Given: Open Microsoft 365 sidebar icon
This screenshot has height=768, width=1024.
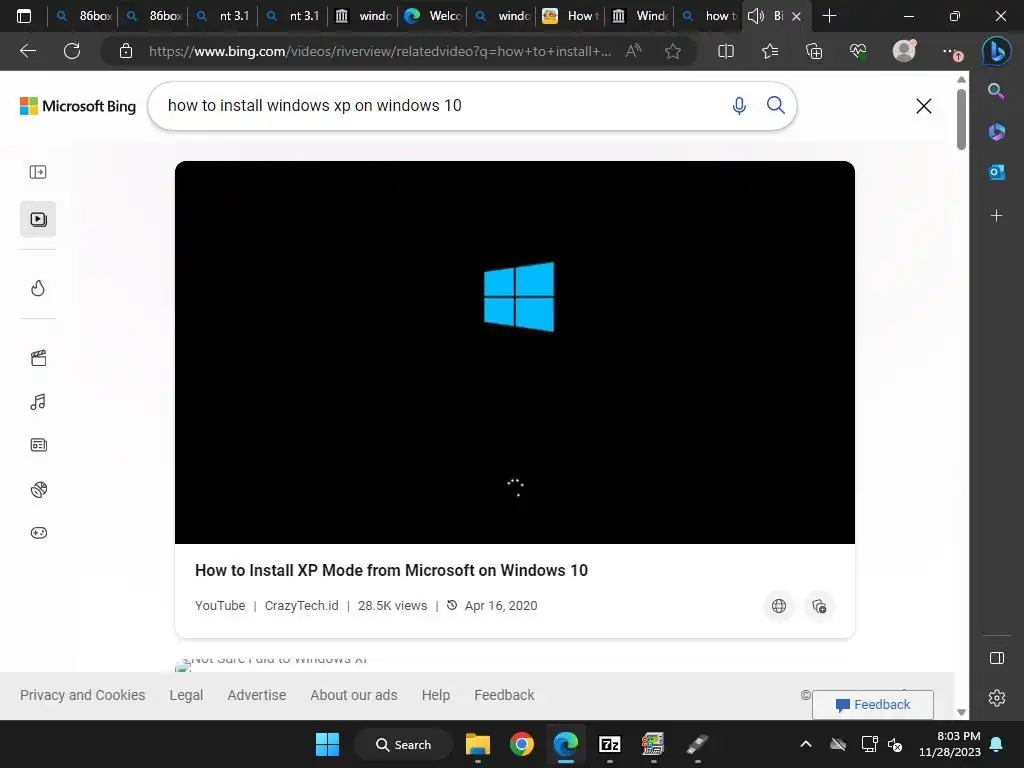Looking at the screenshot, I should tap(997, 131).
